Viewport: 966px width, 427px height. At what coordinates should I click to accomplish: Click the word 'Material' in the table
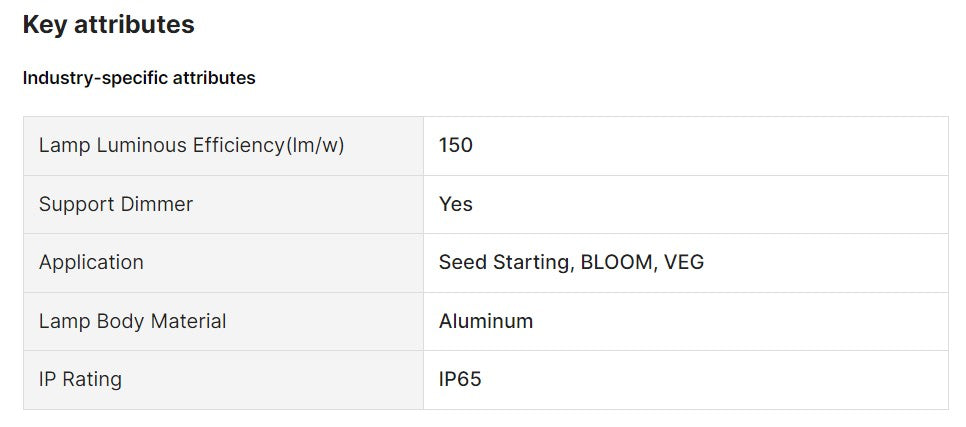pos(188,321)
